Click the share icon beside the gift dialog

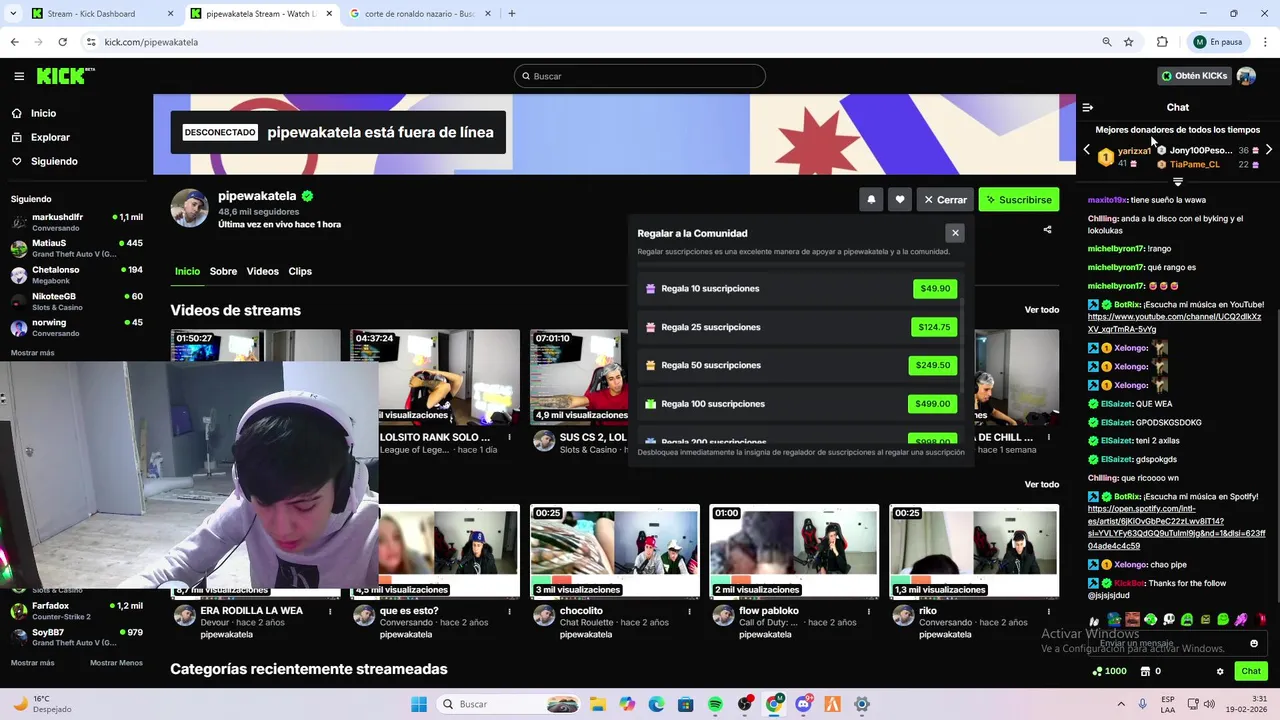click(x=1047, y=230)
